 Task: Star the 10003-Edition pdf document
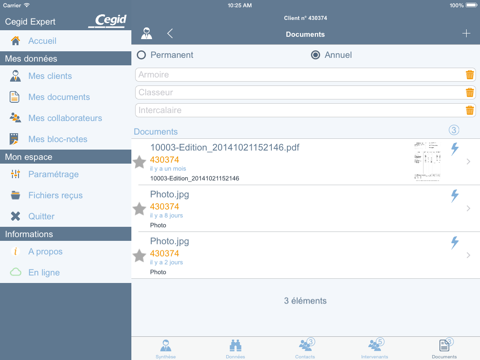point(139,162)
